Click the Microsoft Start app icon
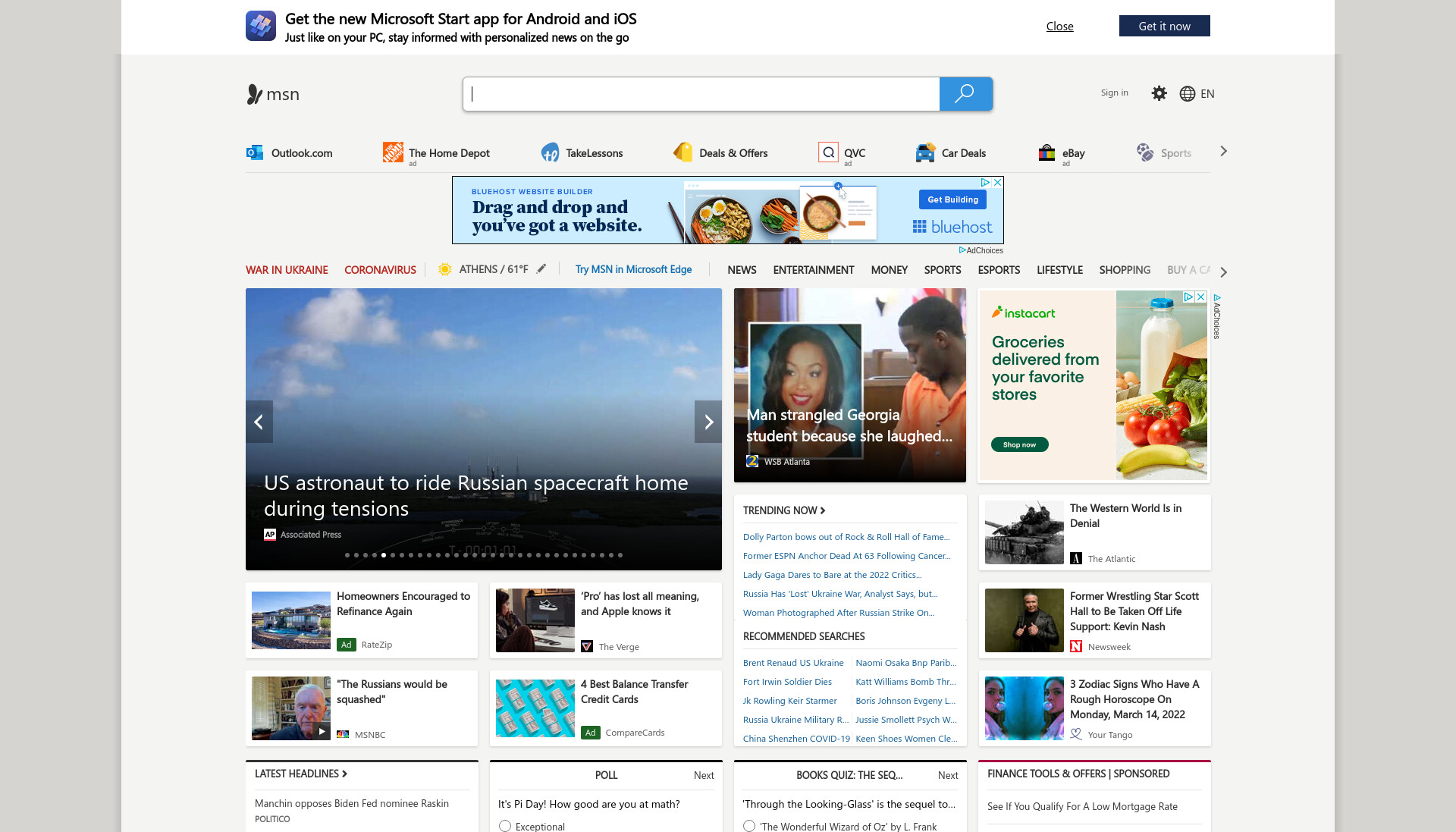This screenshot has width=1456, height=832. (260, 26)
